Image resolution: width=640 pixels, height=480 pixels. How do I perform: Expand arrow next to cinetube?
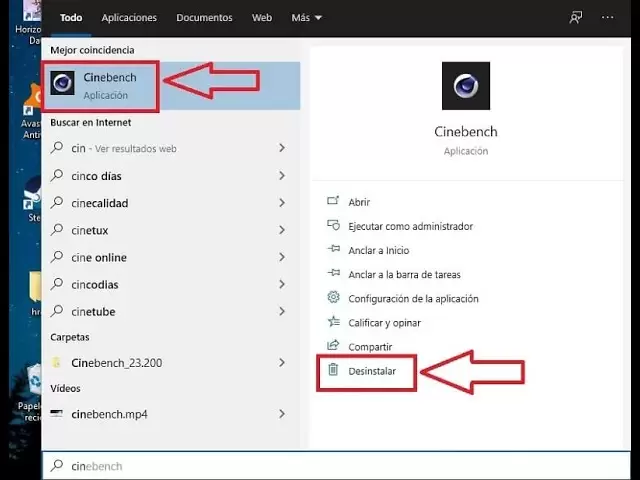[282, 311]
